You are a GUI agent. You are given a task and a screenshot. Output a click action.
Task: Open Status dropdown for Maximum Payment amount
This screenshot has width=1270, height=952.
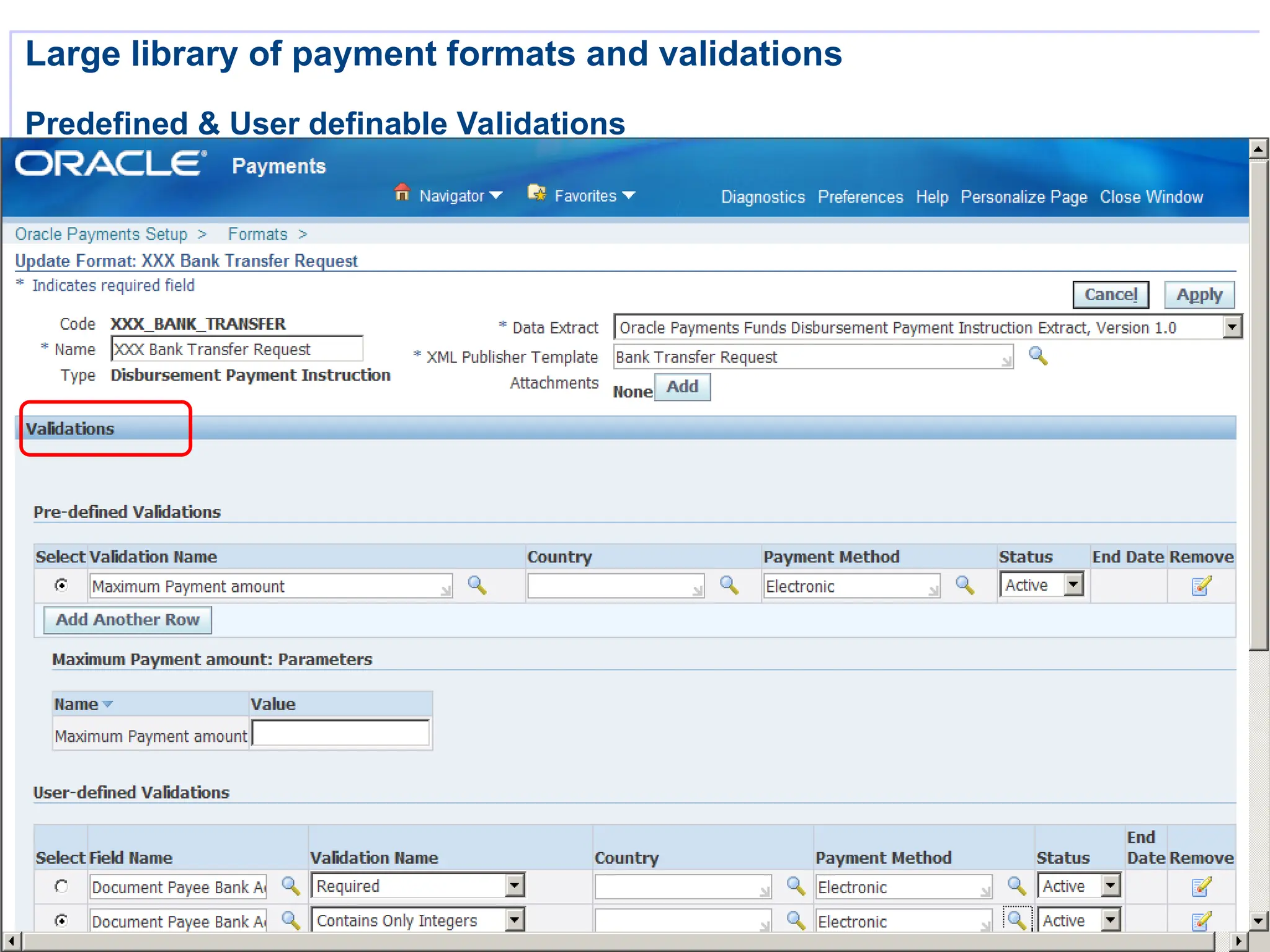(x=1073, y=584)
